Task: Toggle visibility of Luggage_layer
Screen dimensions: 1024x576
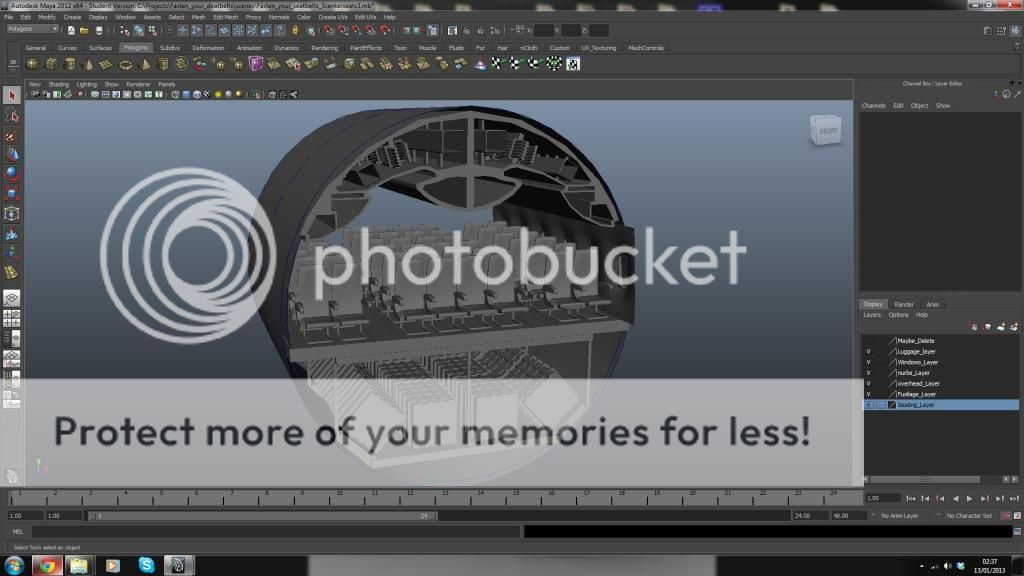Action: [868, 352]
